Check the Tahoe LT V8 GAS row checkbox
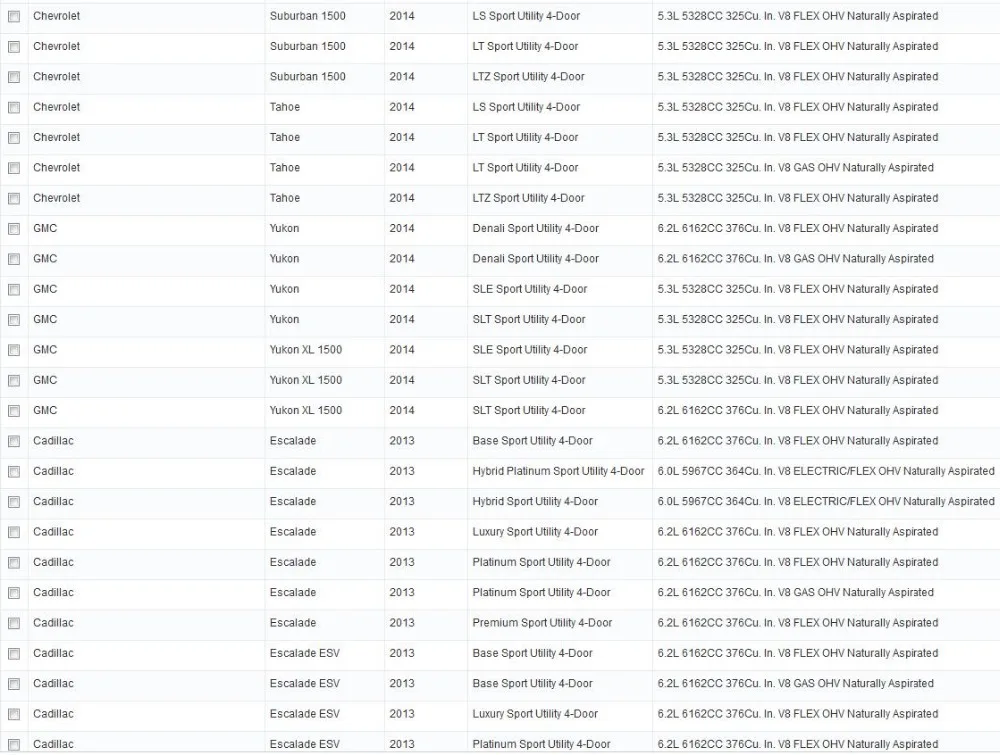The width and height of the screenshot is (1000, 755). point(14,168)
